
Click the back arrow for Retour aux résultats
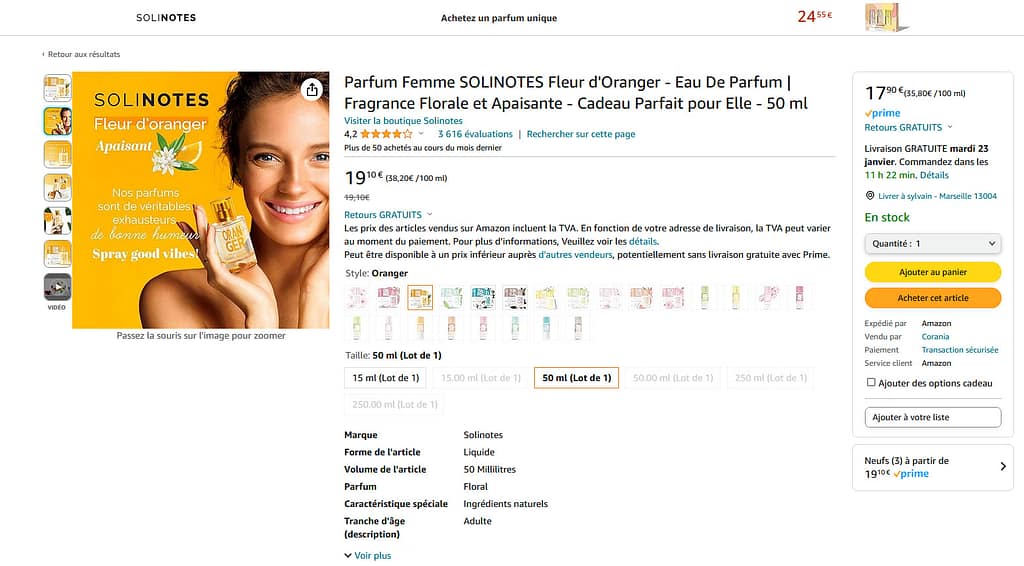pyautogui.click(x=43, y=55)
